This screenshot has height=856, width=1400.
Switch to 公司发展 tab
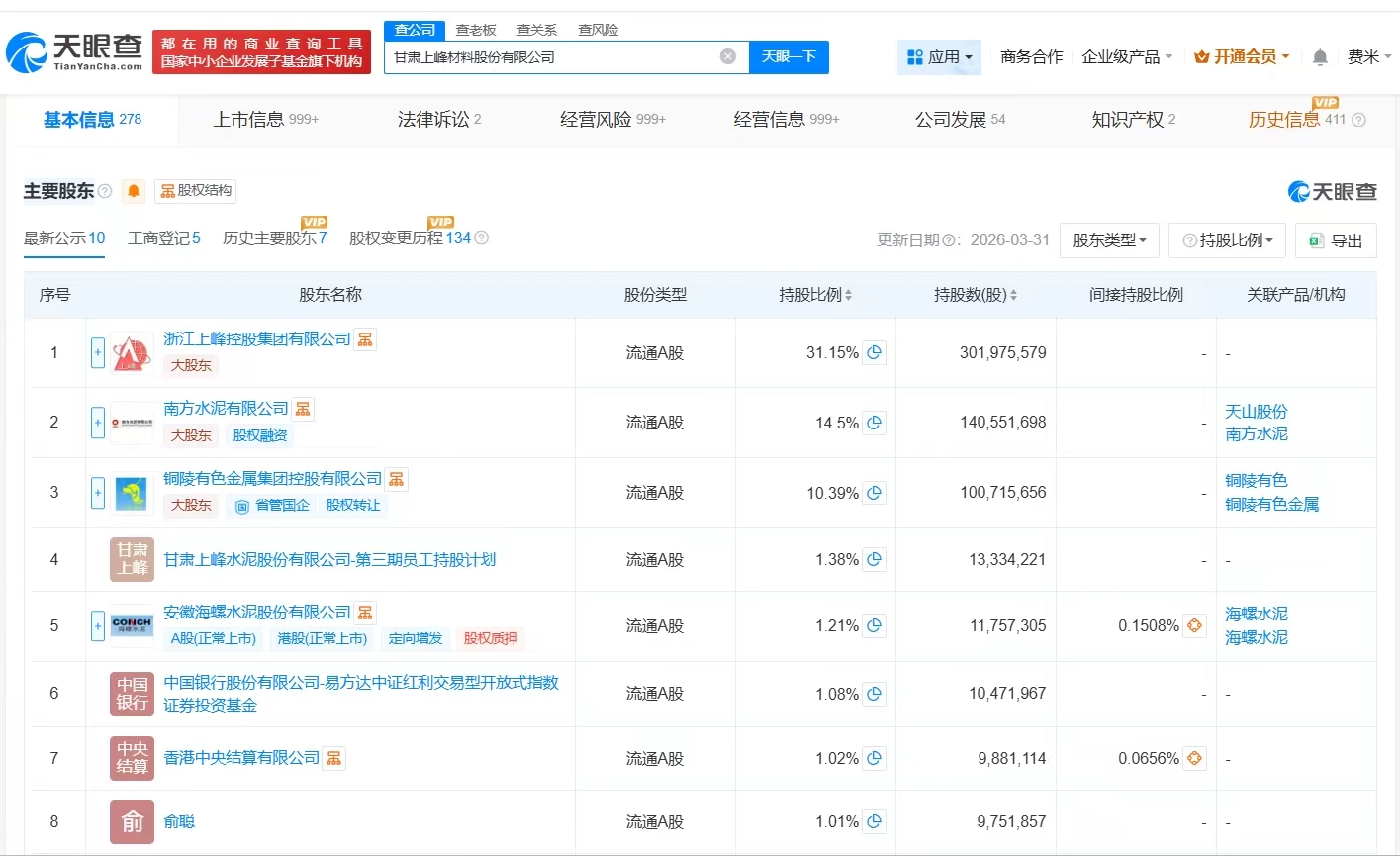click(x=960, y=120)
